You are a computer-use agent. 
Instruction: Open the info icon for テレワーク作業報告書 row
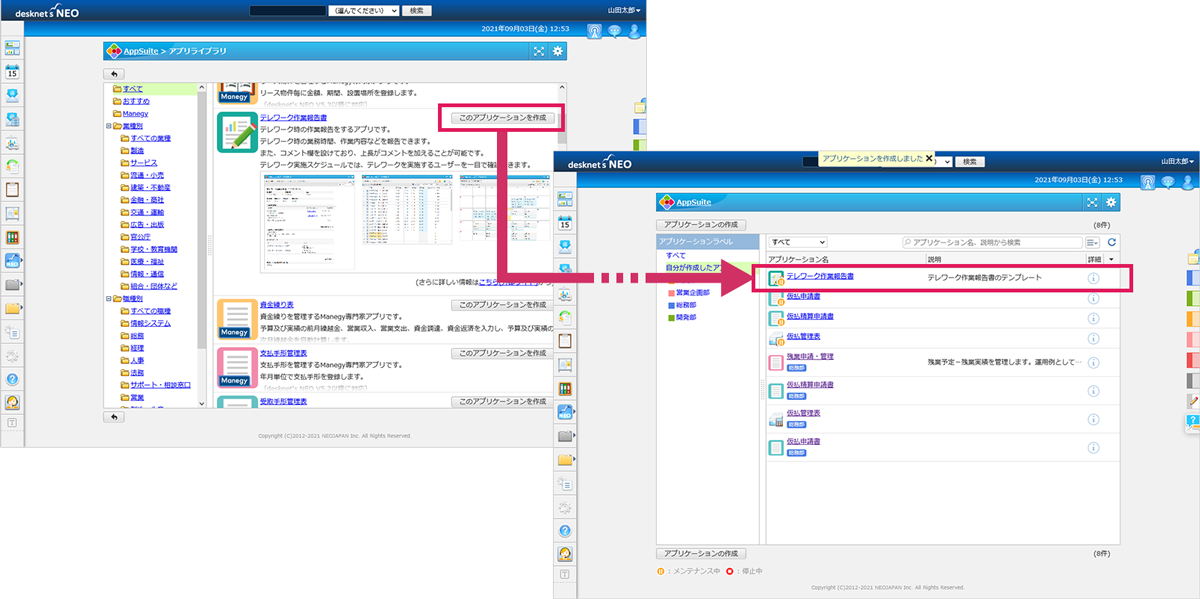click(x=1093, y=279)
